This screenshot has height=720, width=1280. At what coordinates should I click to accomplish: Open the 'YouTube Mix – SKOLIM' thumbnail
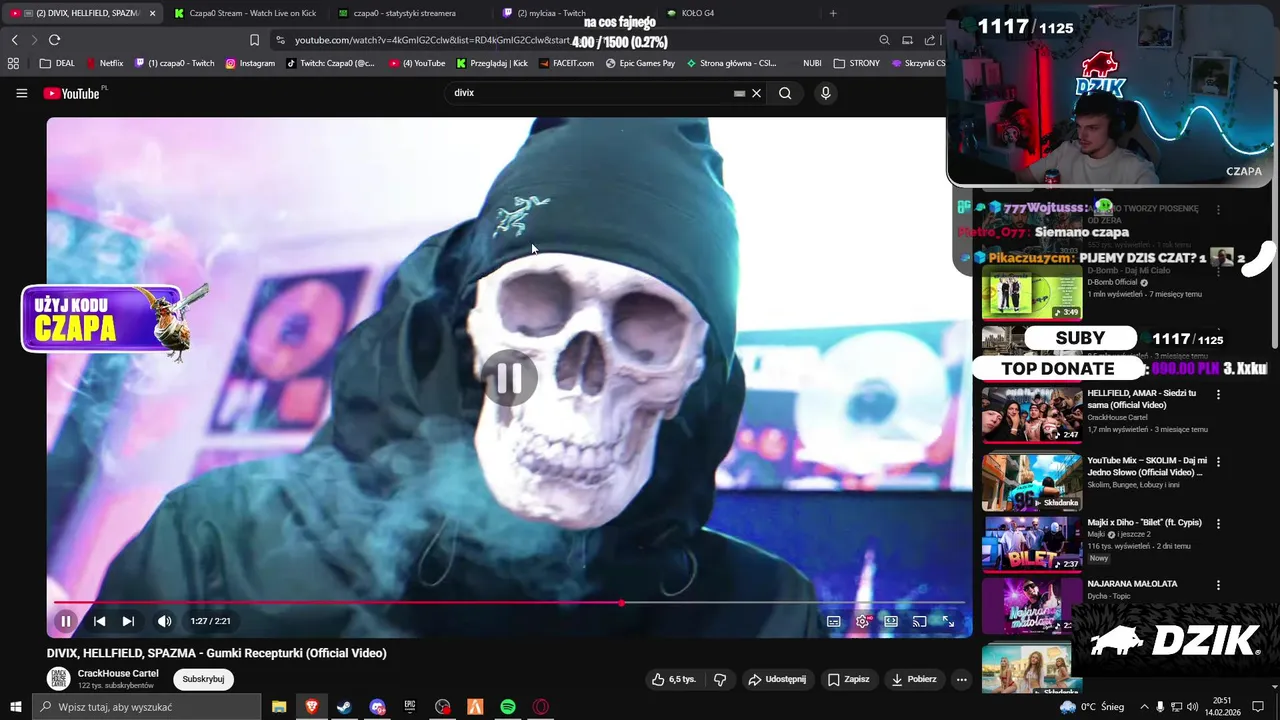1032,483
